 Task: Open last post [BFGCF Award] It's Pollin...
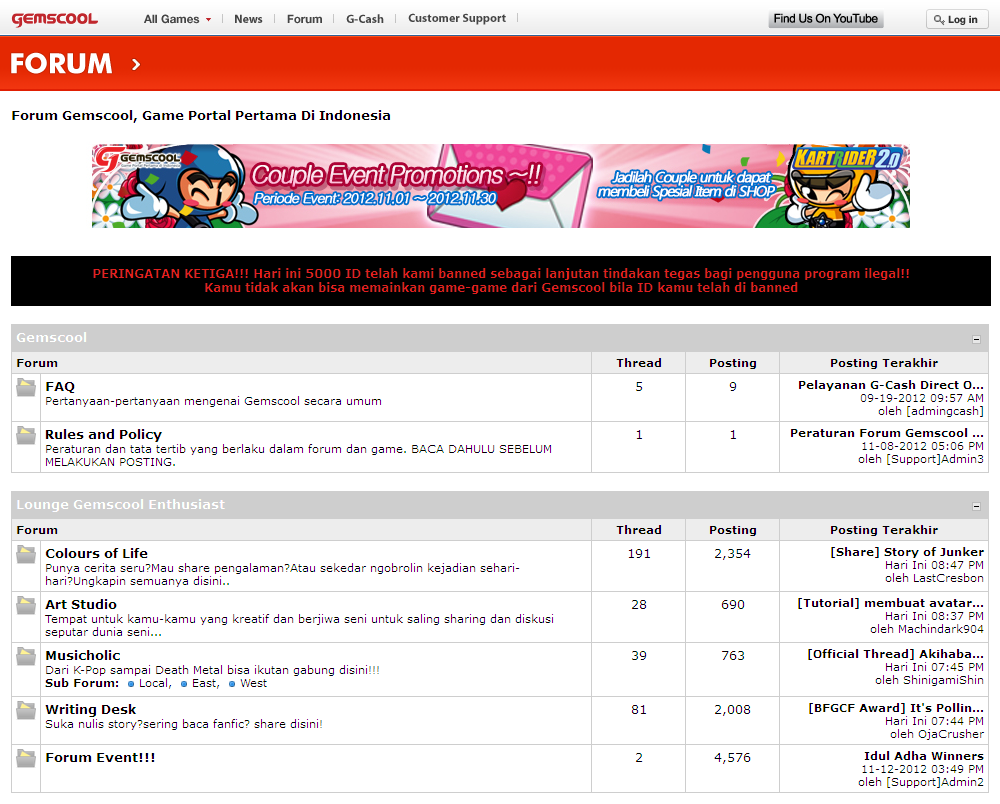[x=896, y=708]
